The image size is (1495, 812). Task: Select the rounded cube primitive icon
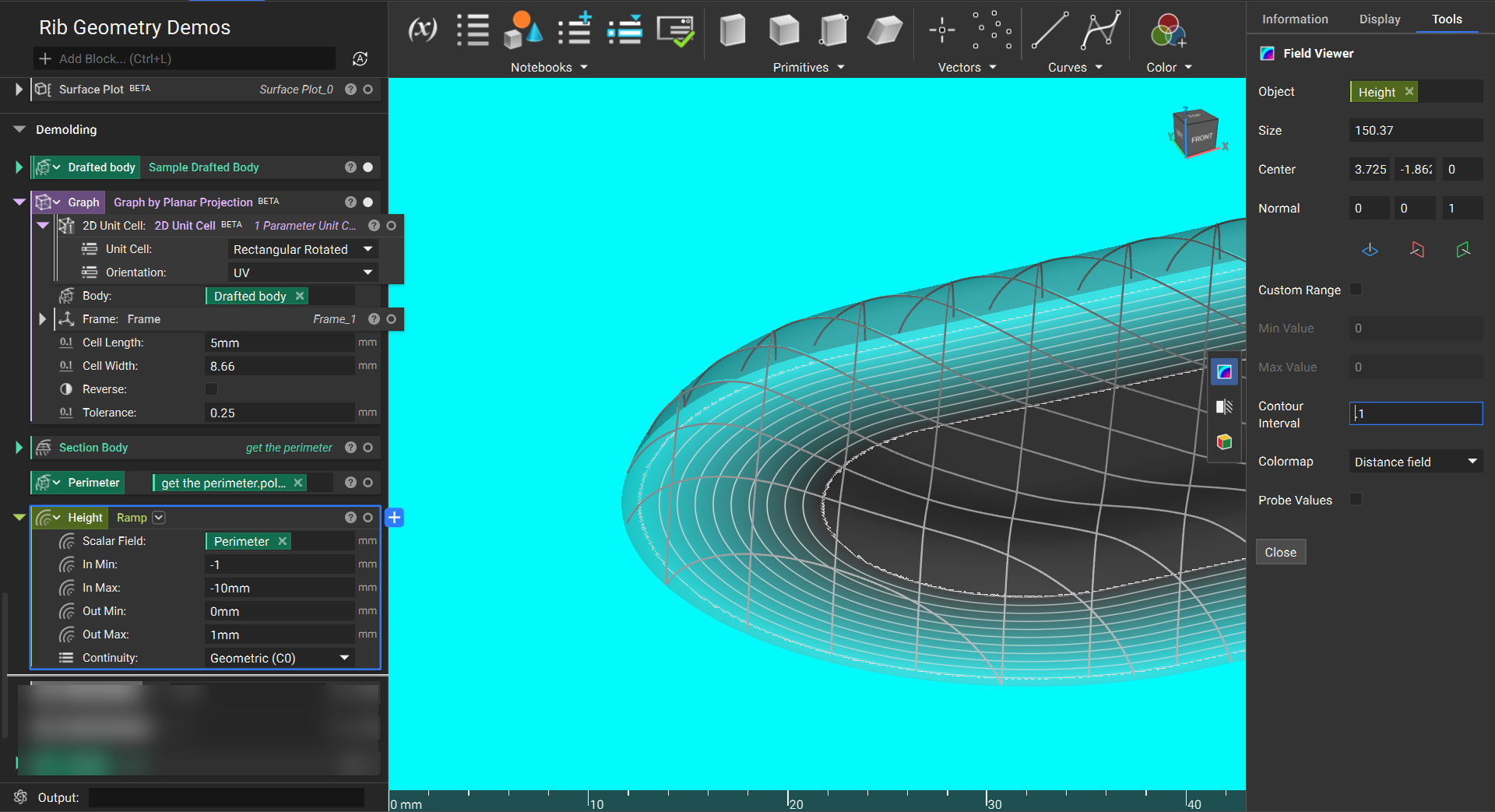[x=784, y=30]
